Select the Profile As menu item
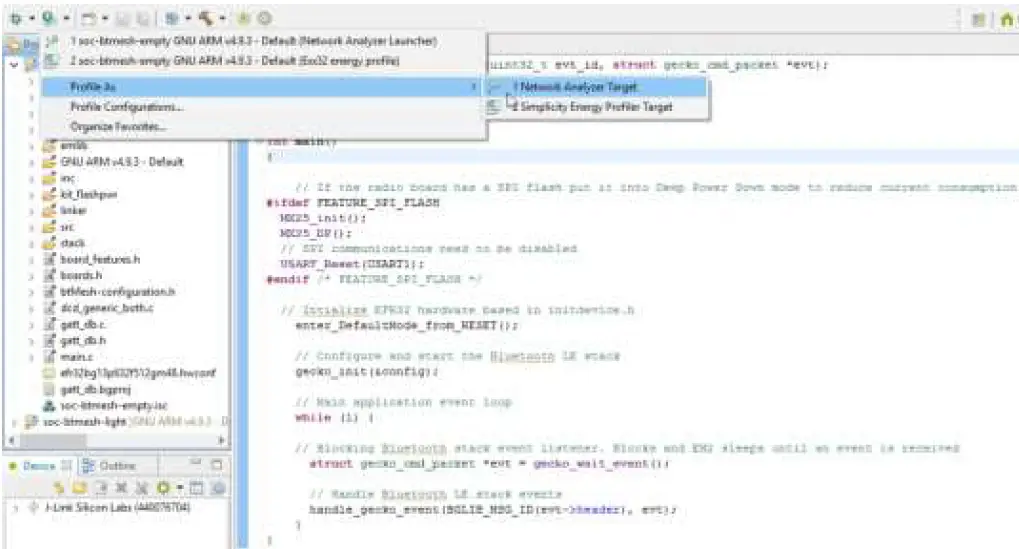The image size is (1019, 549). tap(264, 86)
